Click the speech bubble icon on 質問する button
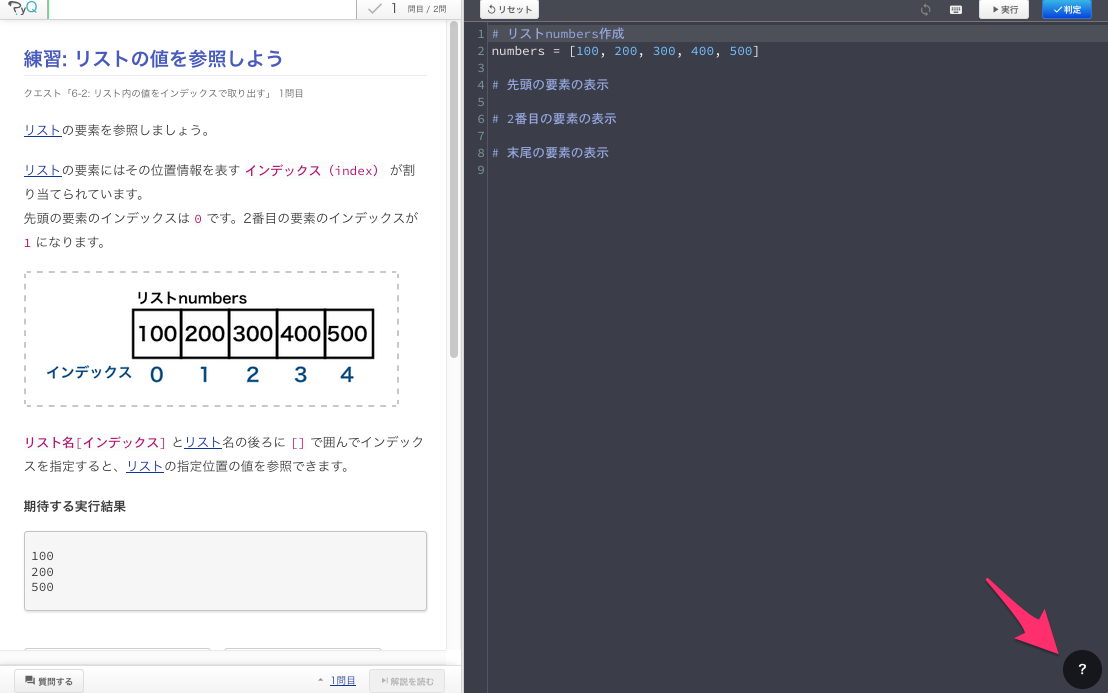 click(x=30, y=679)
